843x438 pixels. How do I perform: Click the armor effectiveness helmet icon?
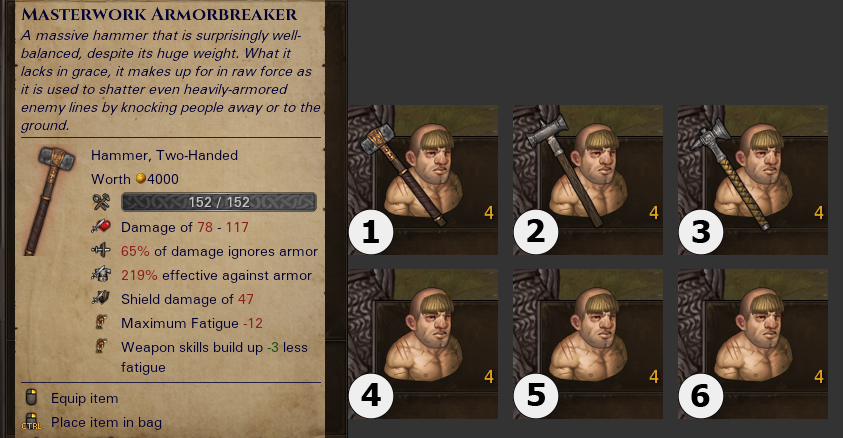(101, 275)
